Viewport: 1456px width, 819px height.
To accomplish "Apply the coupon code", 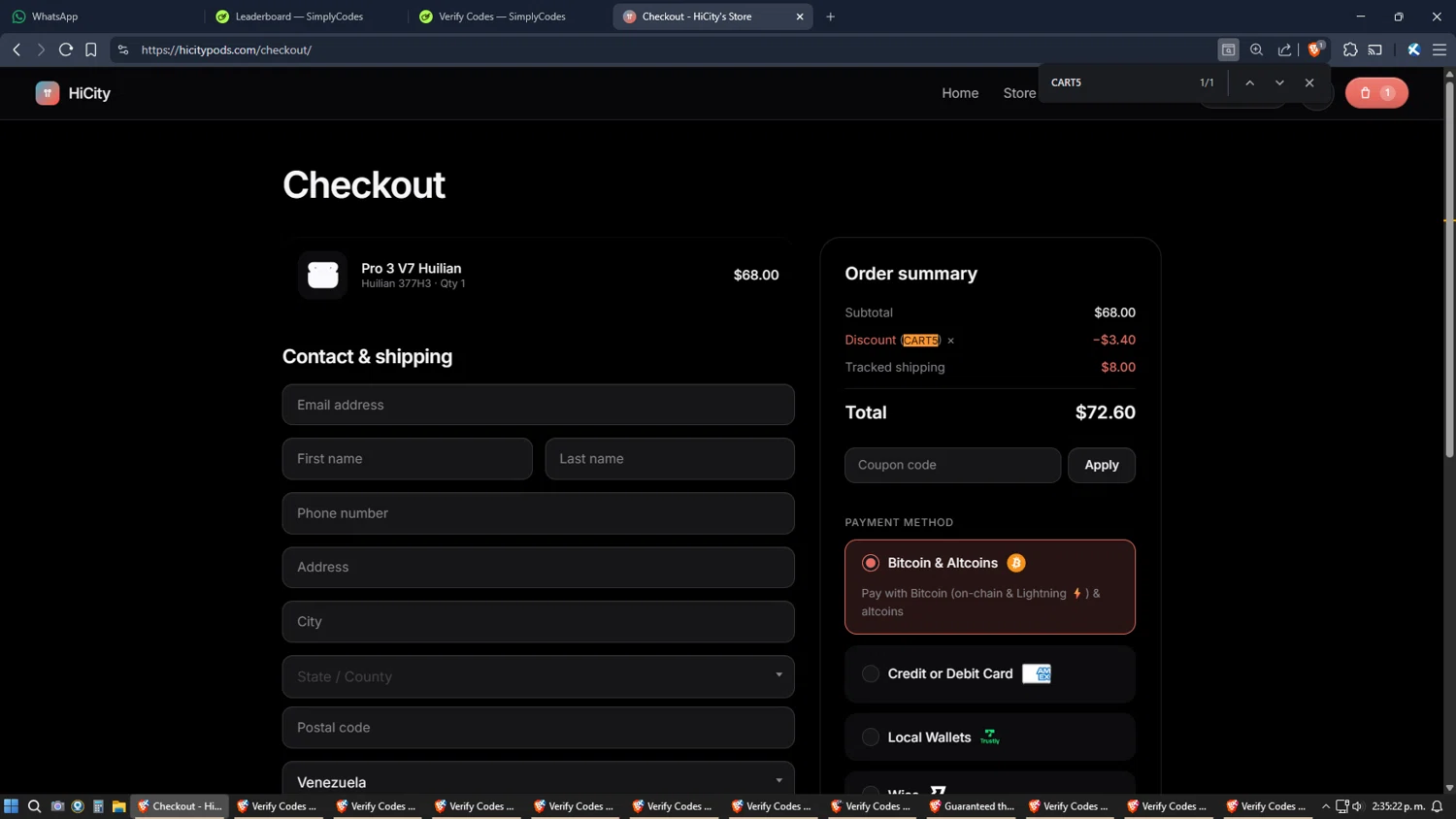I will [x=1102, y=465].
